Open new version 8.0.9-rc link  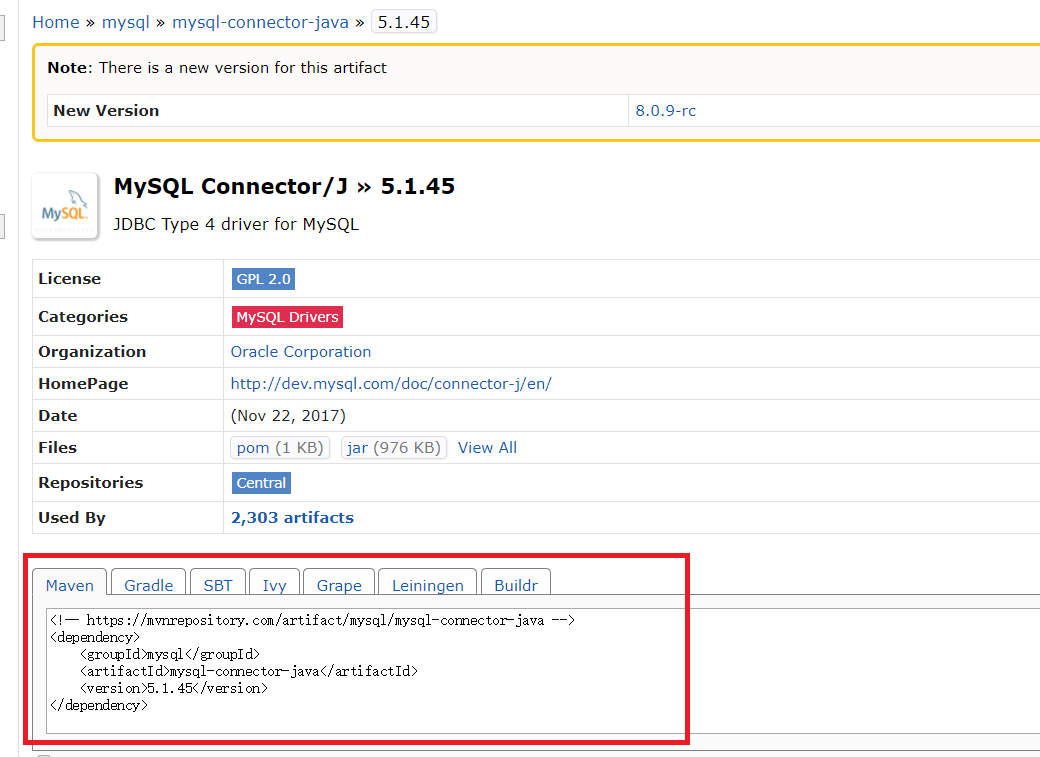(x=665, y=111)
